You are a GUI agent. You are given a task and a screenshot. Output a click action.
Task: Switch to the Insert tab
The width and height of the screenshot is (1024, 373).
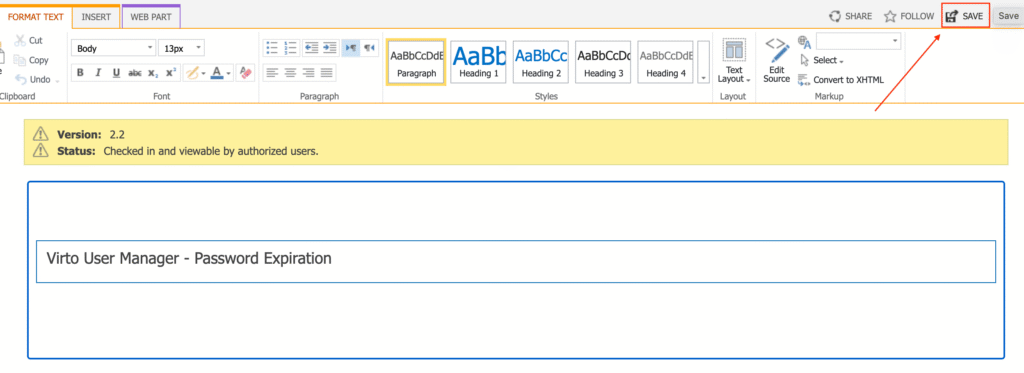(96, 17)
